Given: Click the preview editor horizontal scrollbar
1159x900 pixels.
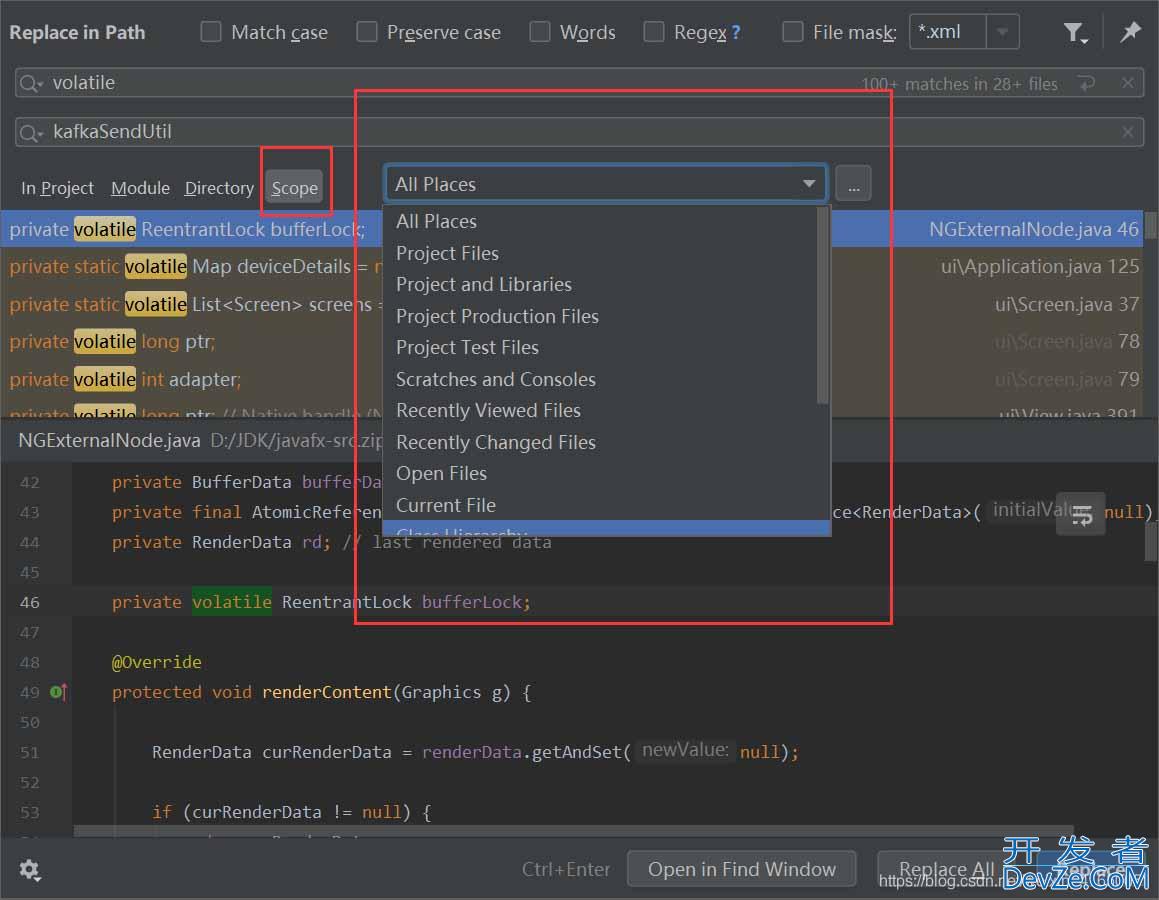Looking at the screenshot, I should (573, 831).
